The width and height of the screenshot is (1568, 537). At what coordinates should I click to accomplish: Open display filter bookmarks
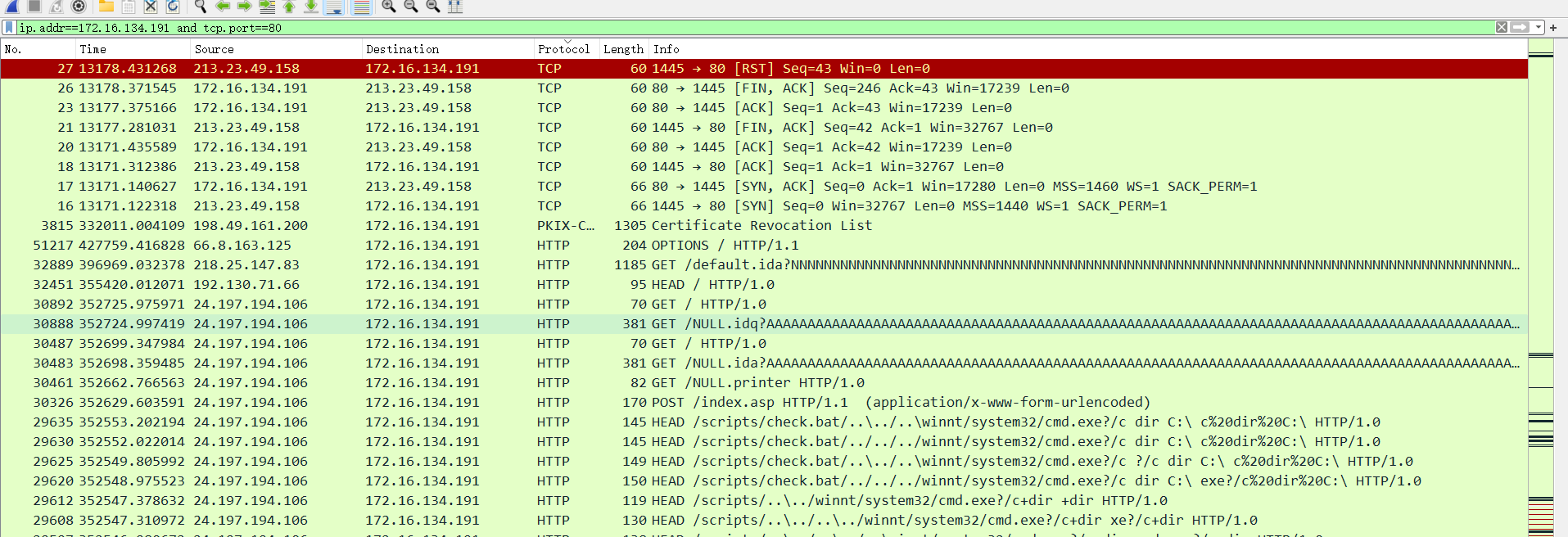[9, 27]
